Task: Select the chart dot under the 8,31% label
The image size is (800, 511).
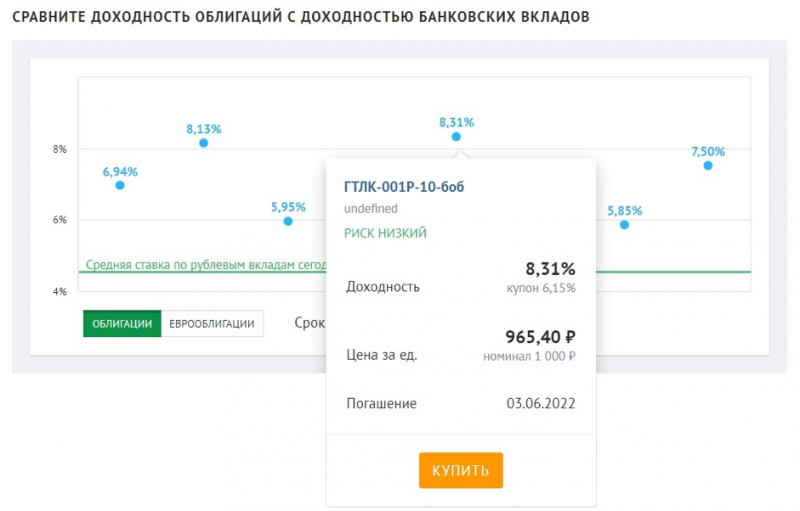Action: [x=456, y=136]
